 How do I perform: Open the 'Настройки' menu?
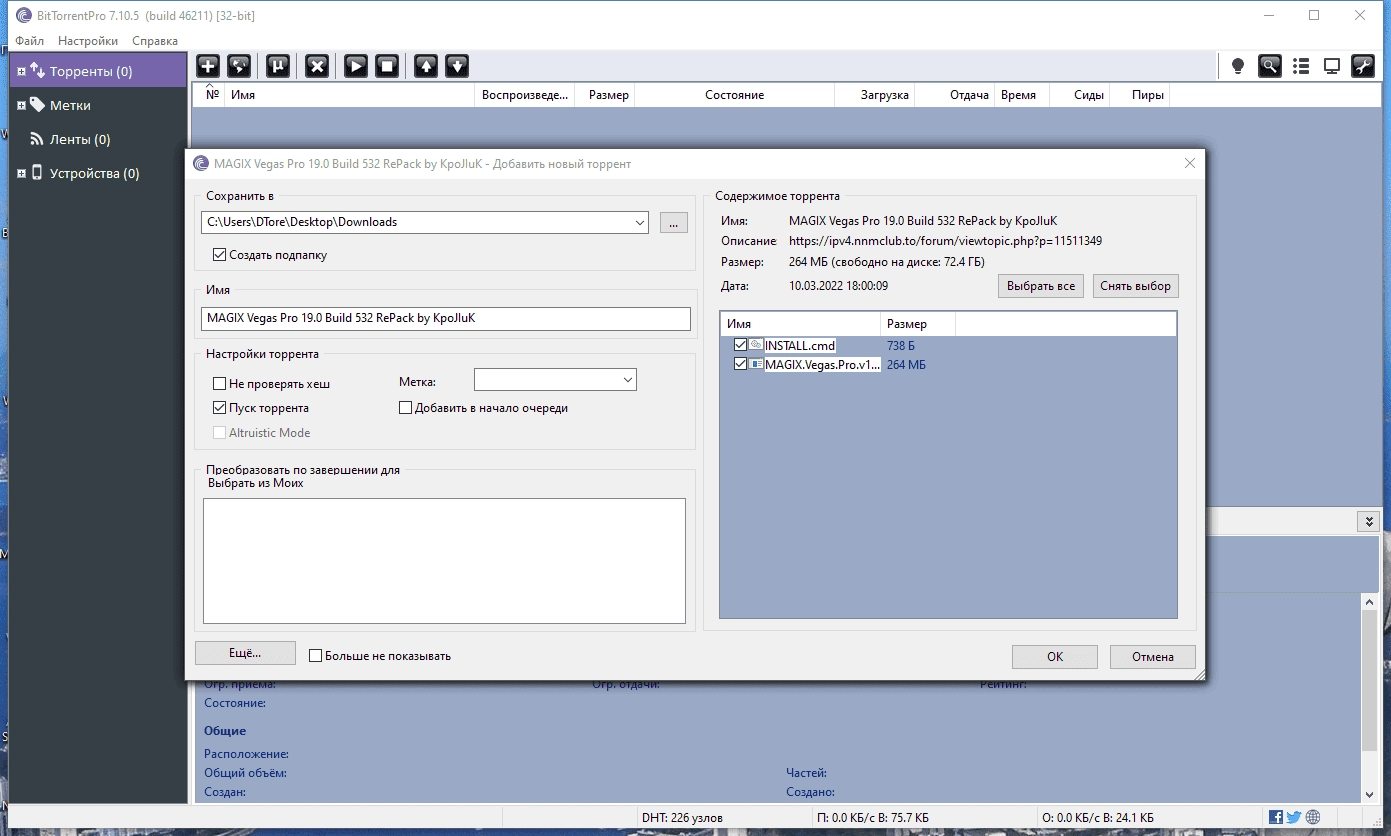88,41
